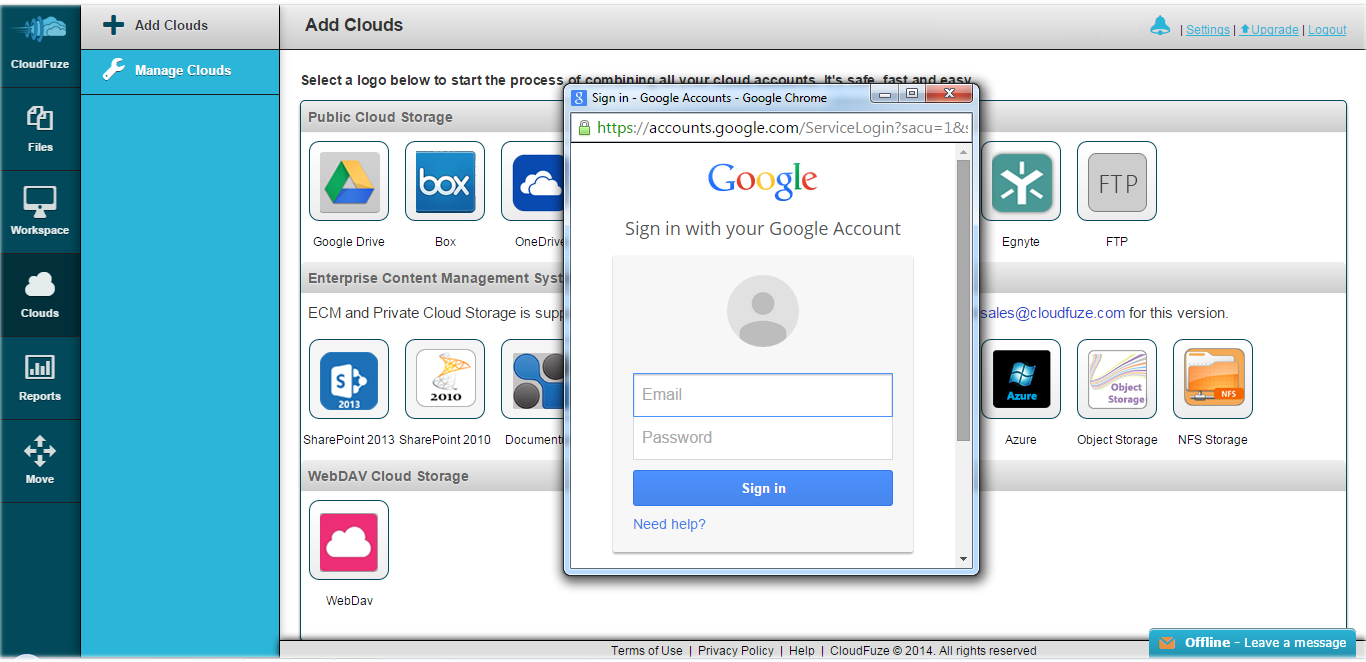1366x662 pixels.
Task: Click the Add Clouds page heading
Action: [354, 25]
